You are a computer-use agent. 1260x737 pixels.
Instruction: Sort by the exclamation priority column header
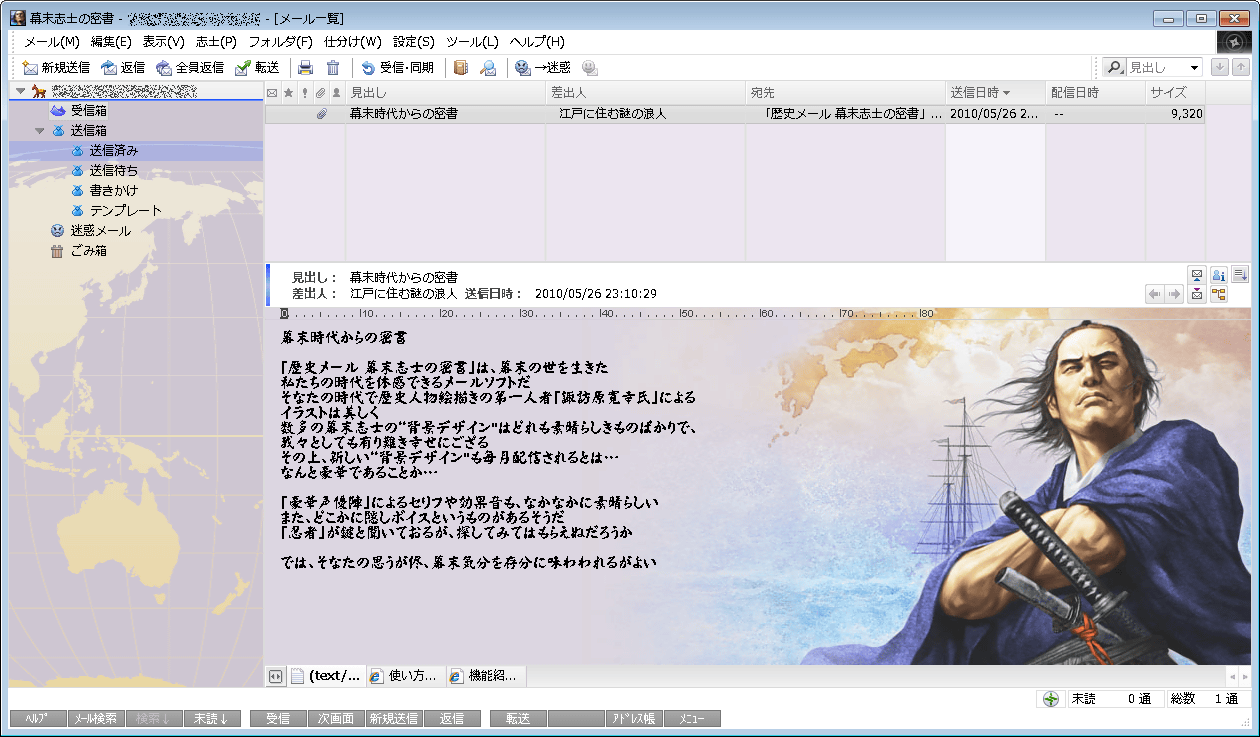coord(304,93)
